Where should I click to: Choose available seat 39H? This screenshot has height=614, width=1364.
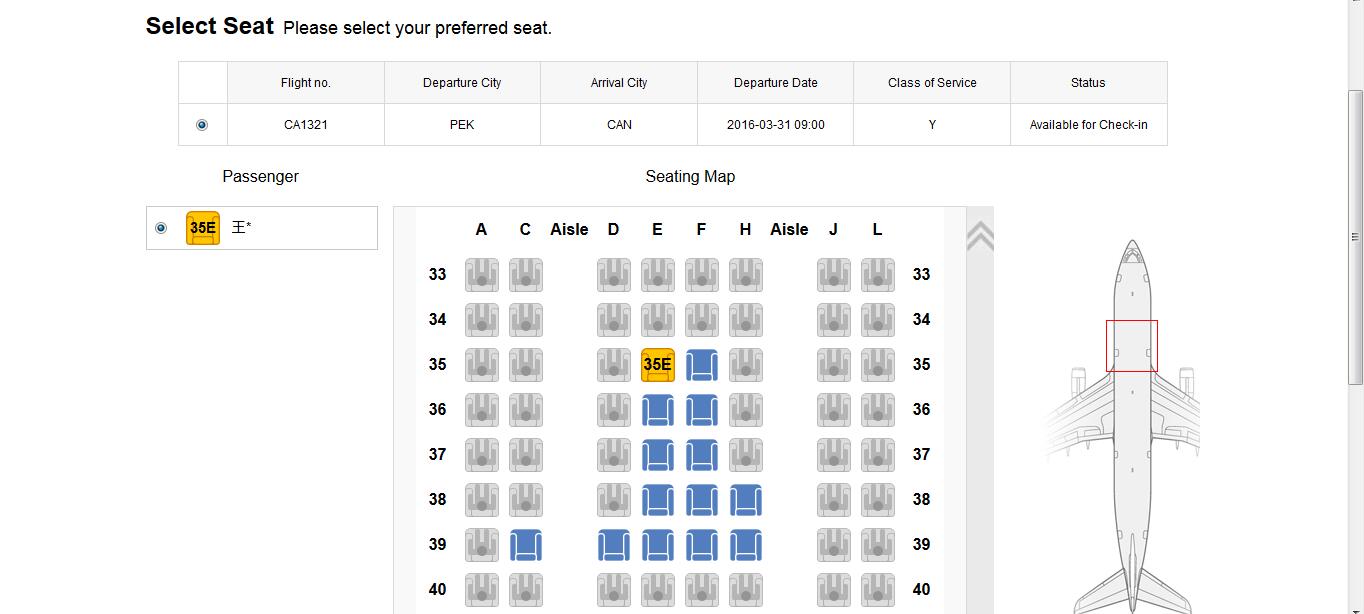(x=746, y=545)
